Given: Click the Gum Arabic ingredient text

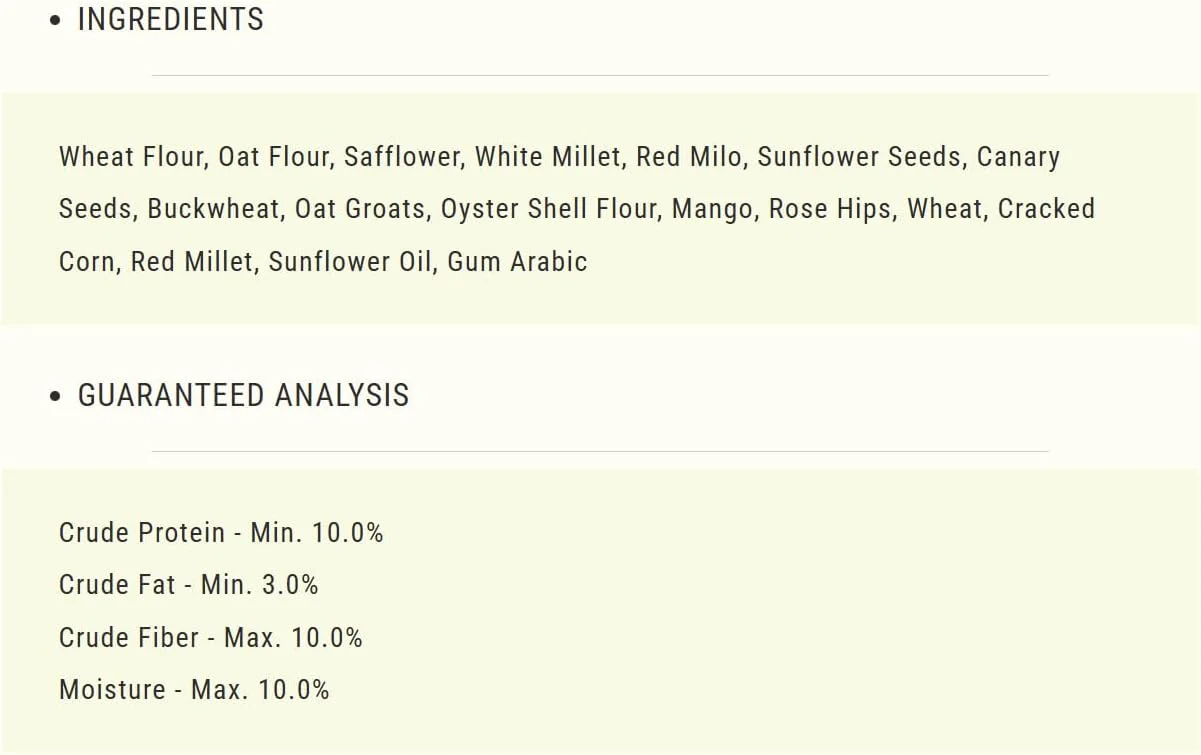Looking at the screenshot, I should 517,262.
